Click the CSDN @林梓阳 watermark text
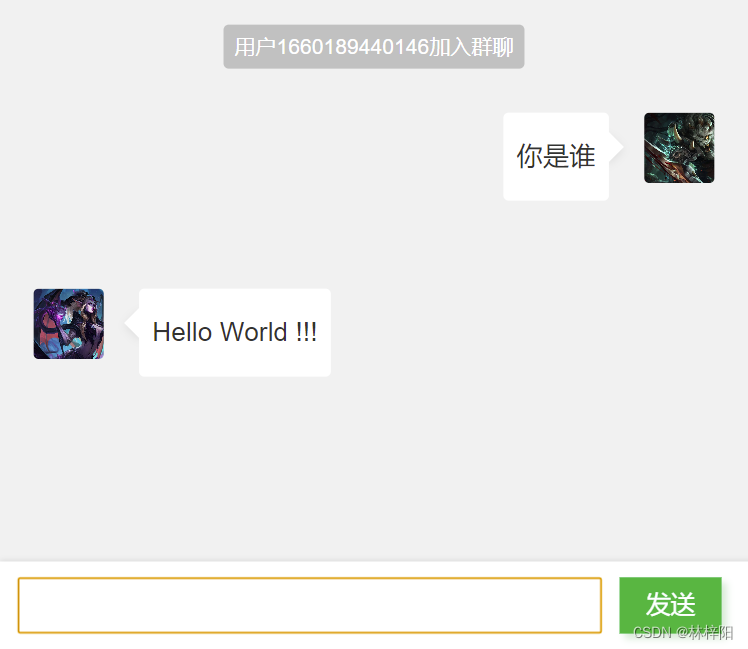748x649 pixels. coord(683,633)
